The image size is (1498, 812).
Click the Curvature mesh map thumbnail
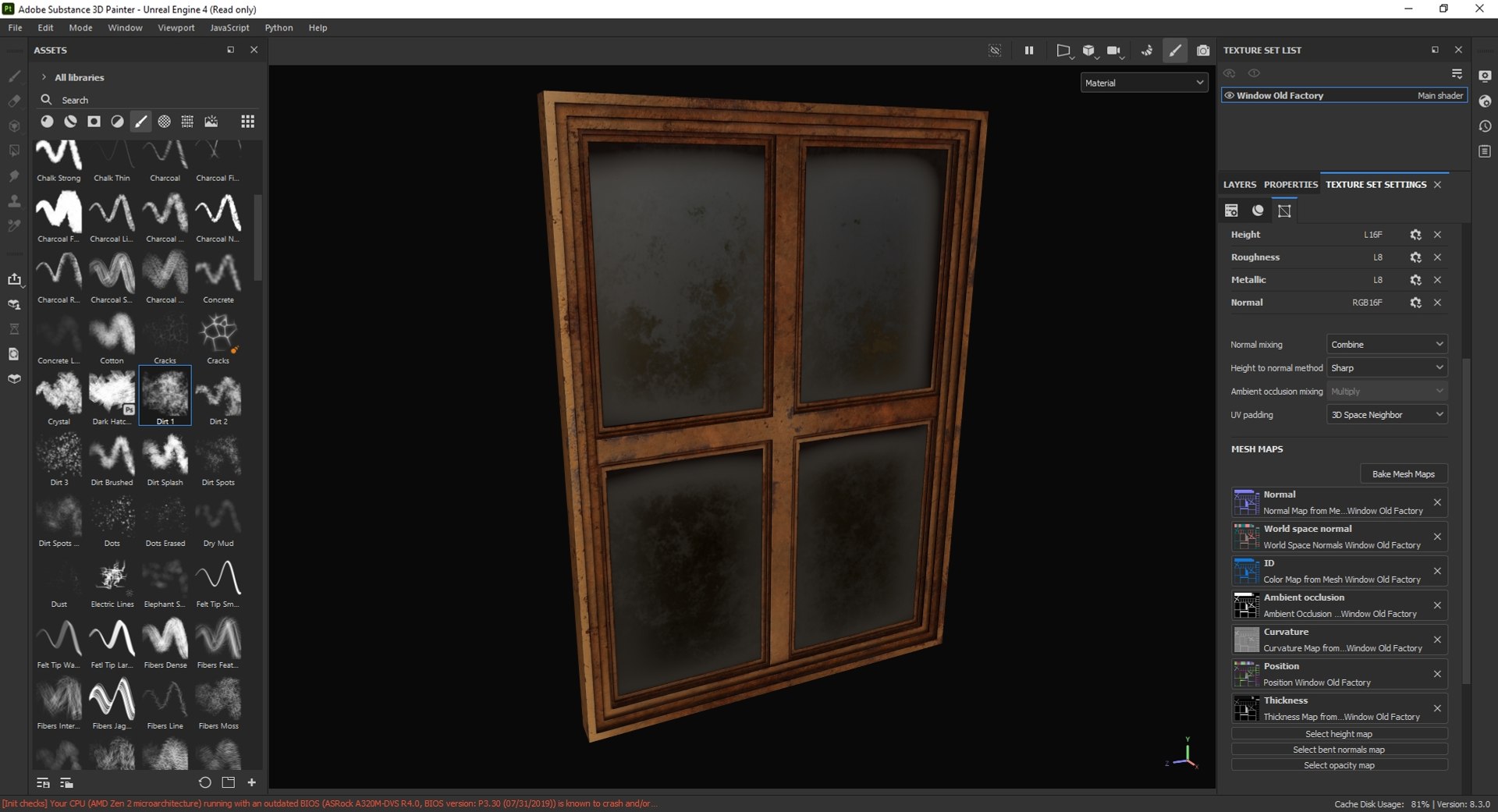[x=1246, y=640]
